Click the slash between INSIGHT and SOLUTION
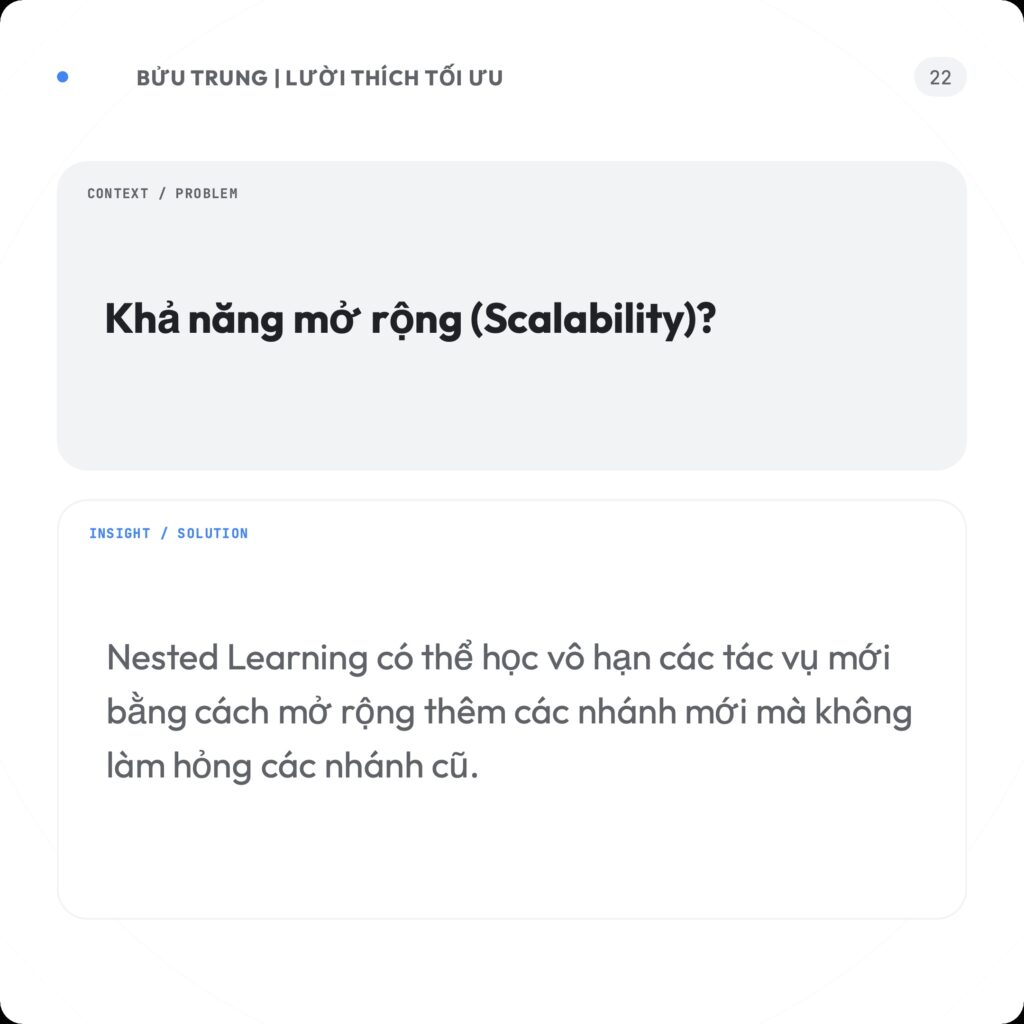The image size is (1024, 1024). pyautogui.click(x=164, y=533)
